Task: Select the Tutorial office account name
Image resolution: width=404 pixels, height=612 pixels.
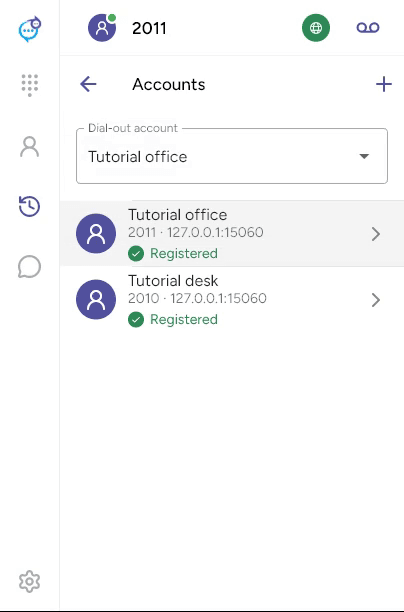Action: [178, 215]
